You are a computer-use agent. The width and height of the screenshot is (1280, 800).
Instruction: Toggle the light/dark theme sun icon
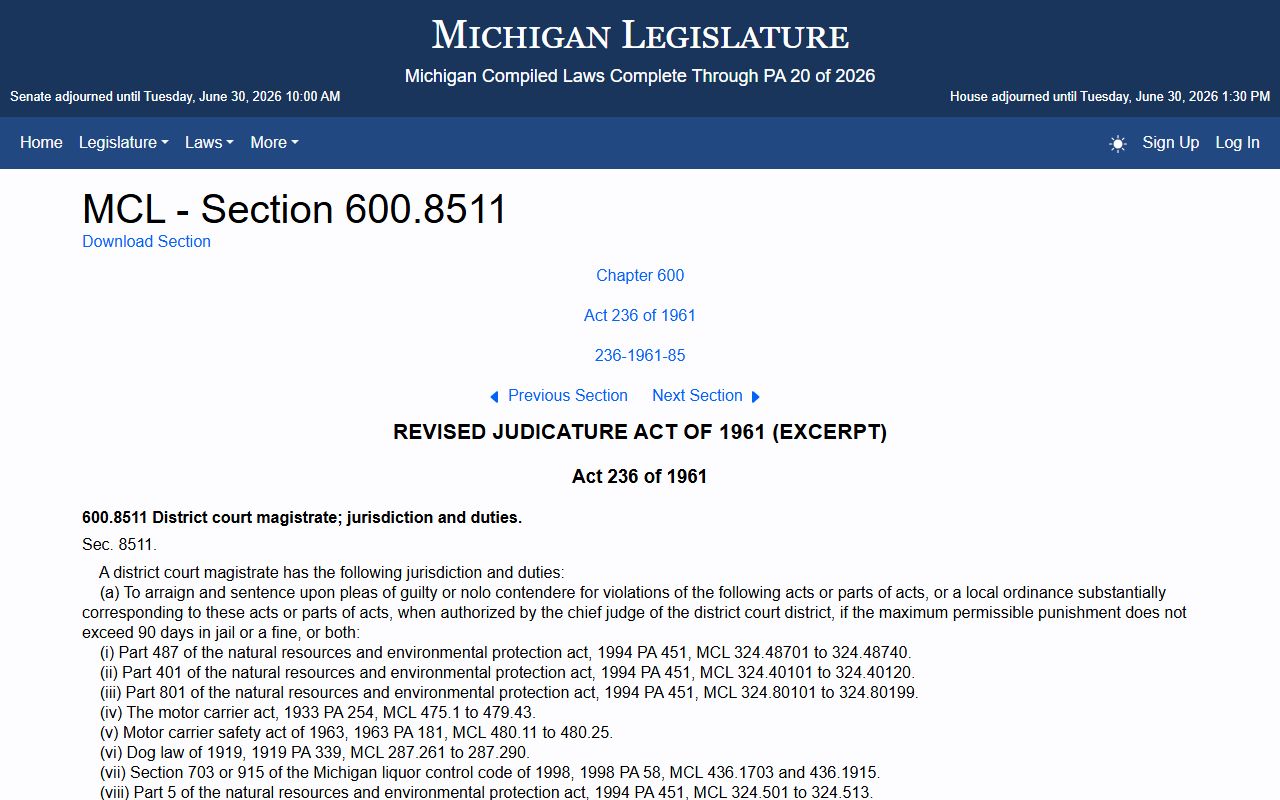[1118, 143]
